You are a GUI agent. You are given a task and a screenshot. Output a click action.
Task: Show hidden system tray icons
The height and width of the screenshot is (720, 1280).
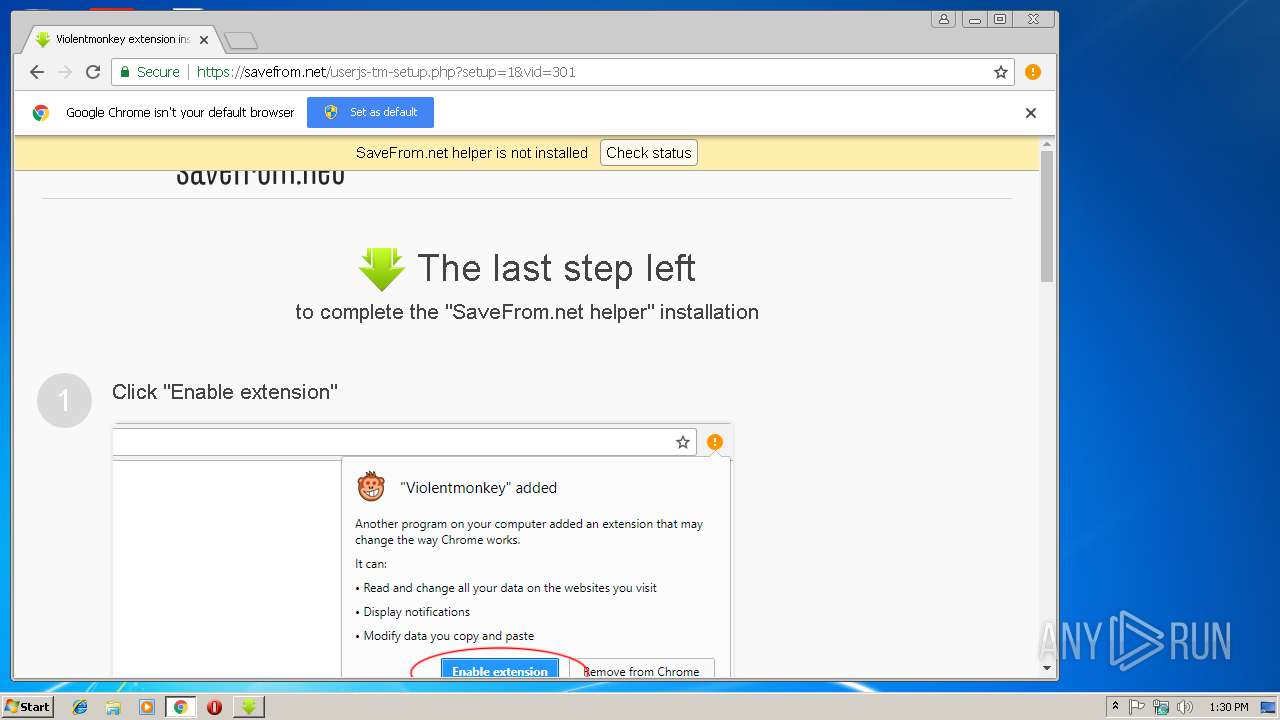click(1115, 707)
